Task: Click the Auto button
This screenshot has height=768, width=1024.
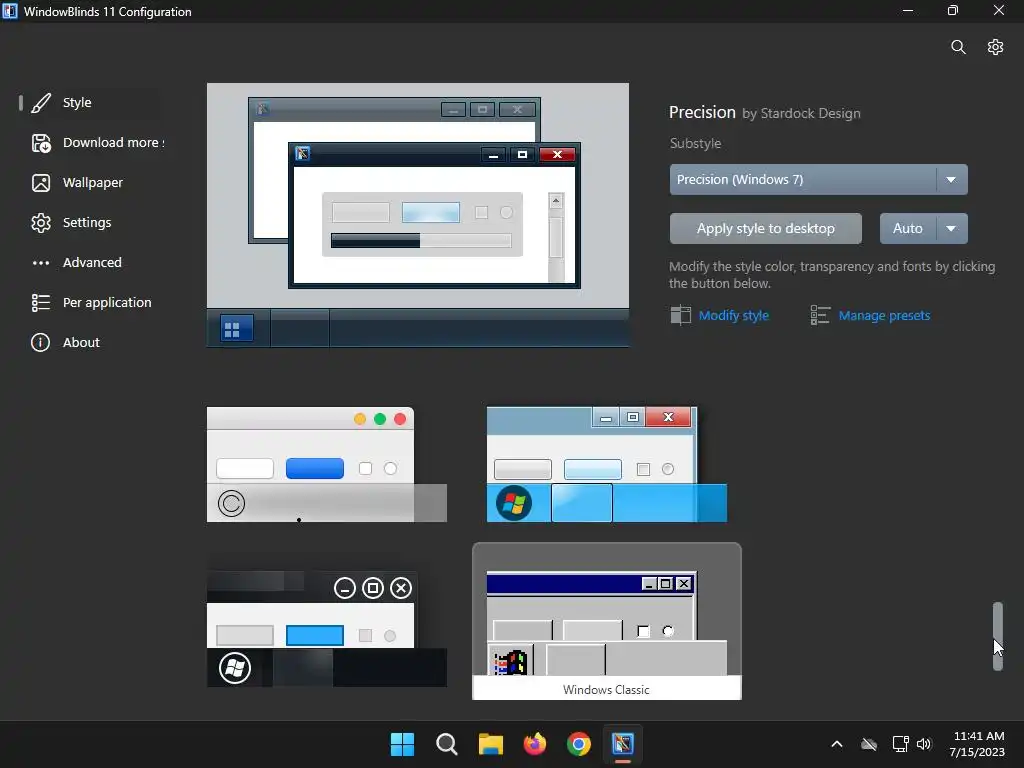Action: [908, 229]
